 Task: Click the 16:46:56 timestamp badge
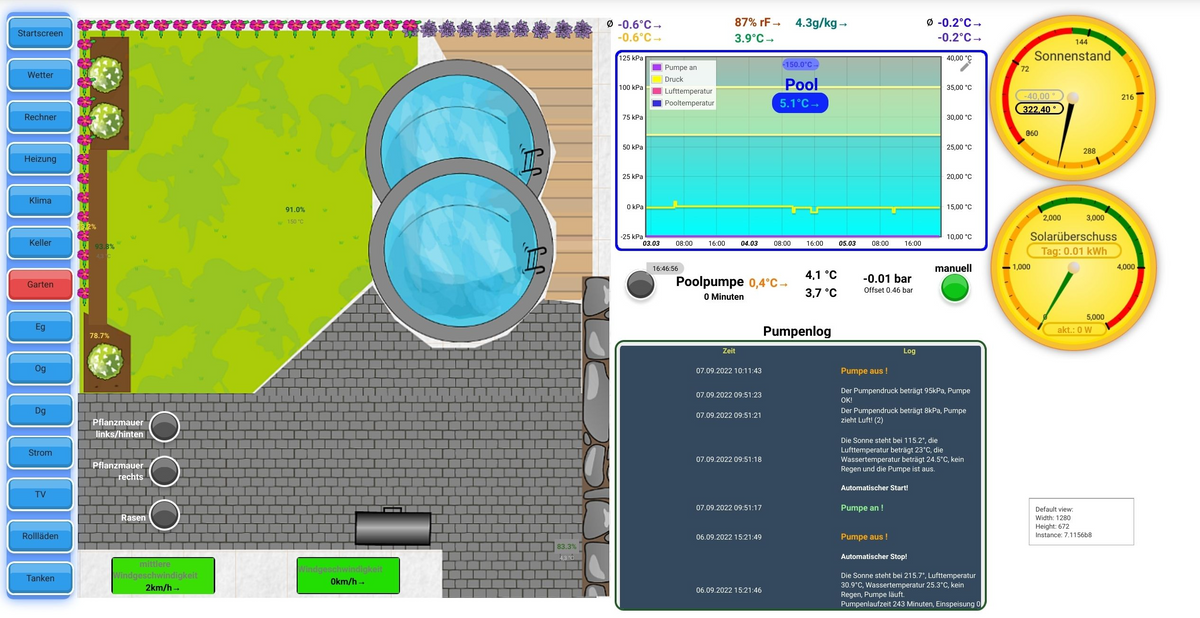[x=666, y=268]
